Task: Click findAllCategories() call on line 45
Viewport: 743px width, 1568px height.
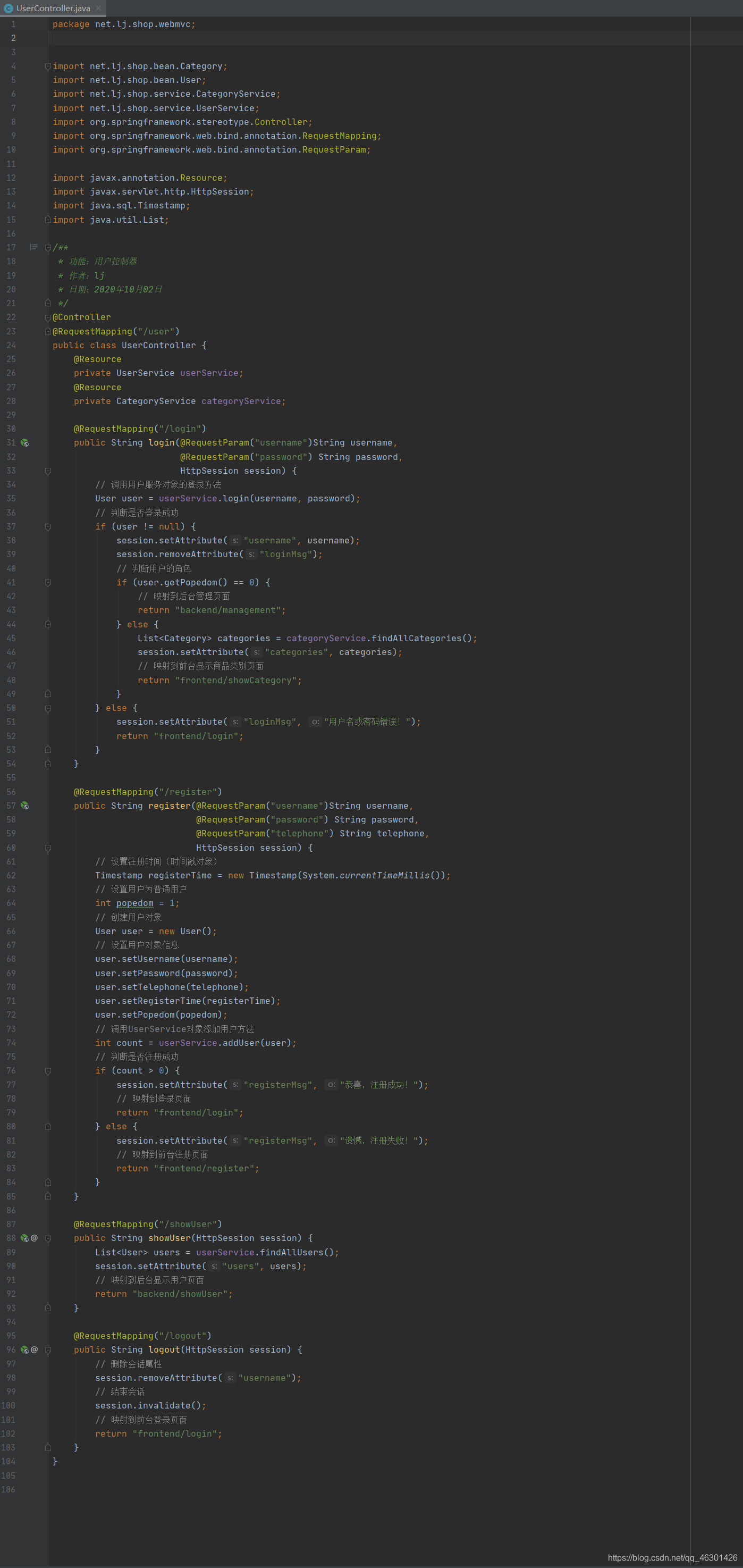Action: tap(421, 638)
